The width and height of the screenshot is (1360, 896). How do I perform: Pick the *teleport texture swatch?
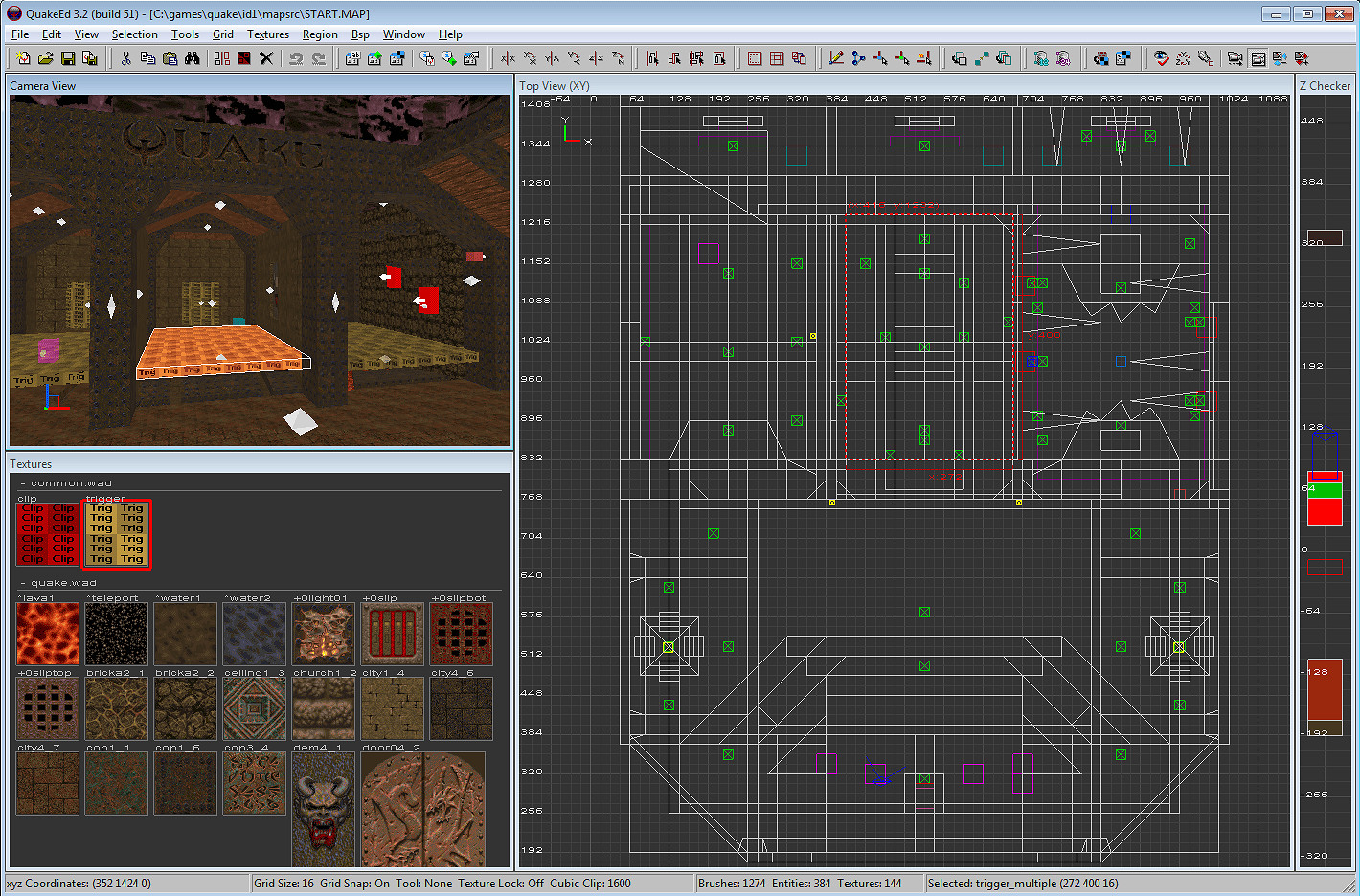pyautogui.click(x=117, y=634)
